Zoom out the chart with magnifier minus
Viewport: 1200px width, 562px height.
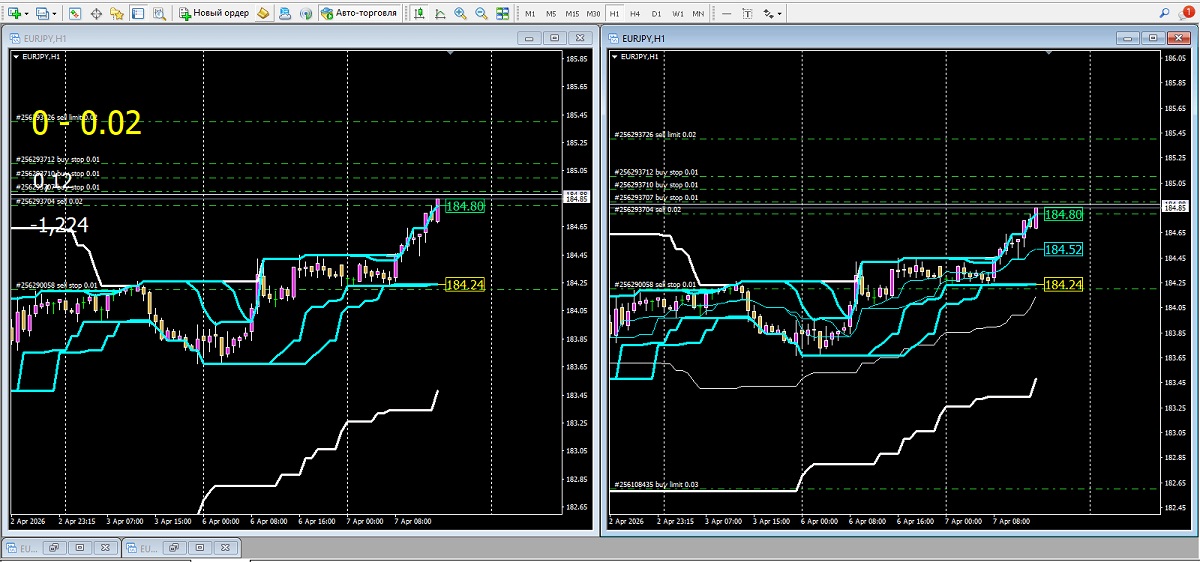click(481, 14)
